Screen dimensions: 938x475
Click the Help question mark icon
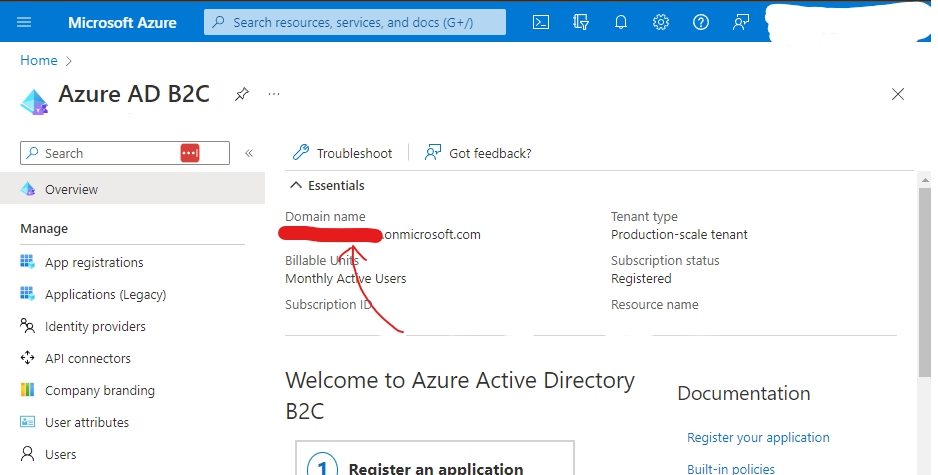[x=701, y=22]
